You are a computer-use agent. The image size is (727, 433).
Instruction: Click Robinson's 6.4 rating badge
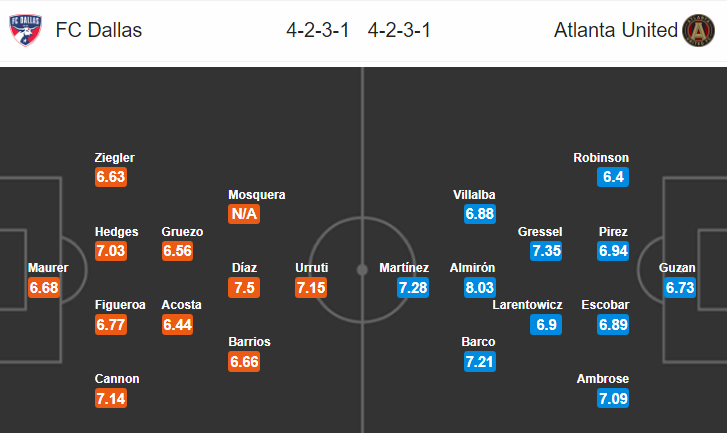point(613,177)
